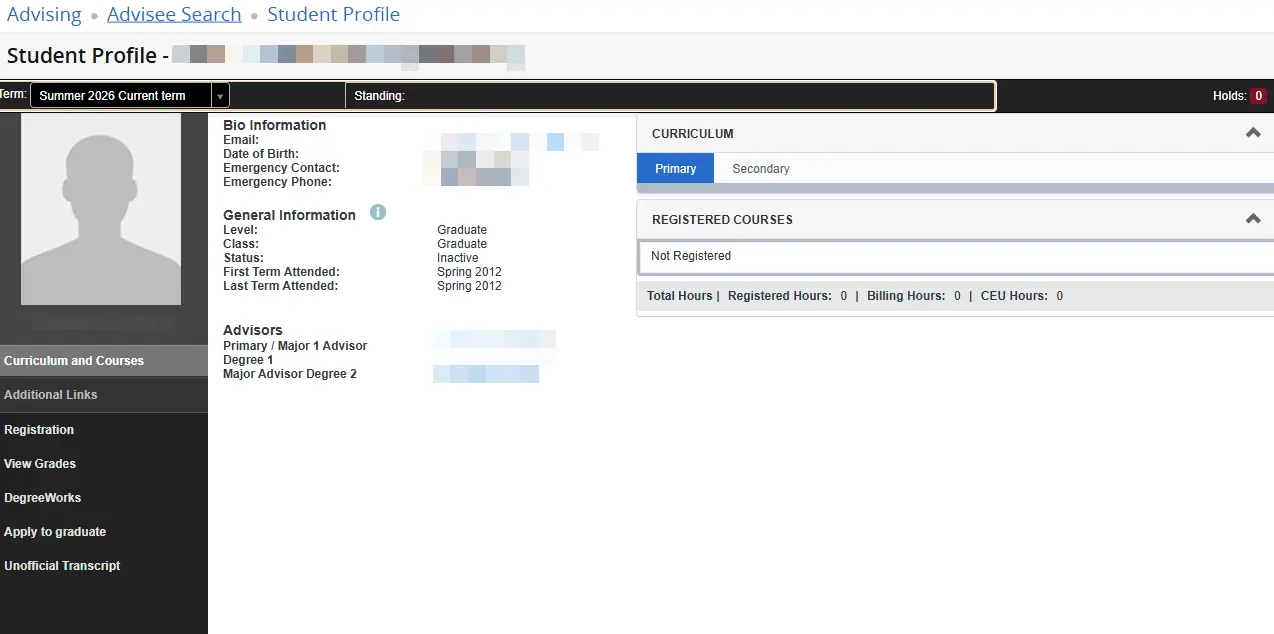Click the student profile photo placeholder
Viewport: 1274px width, 634px height.
point(101,209)
